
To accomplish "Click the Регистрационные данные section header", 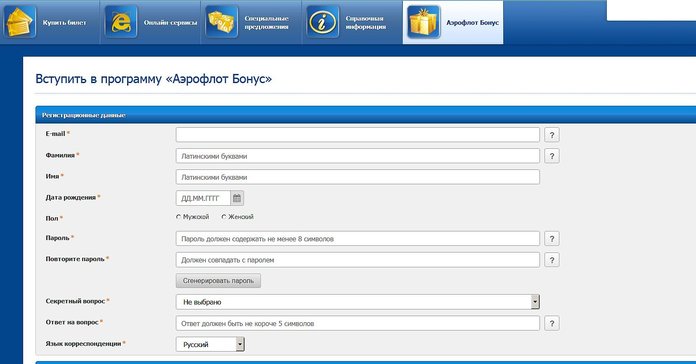I will click(366, 115).
